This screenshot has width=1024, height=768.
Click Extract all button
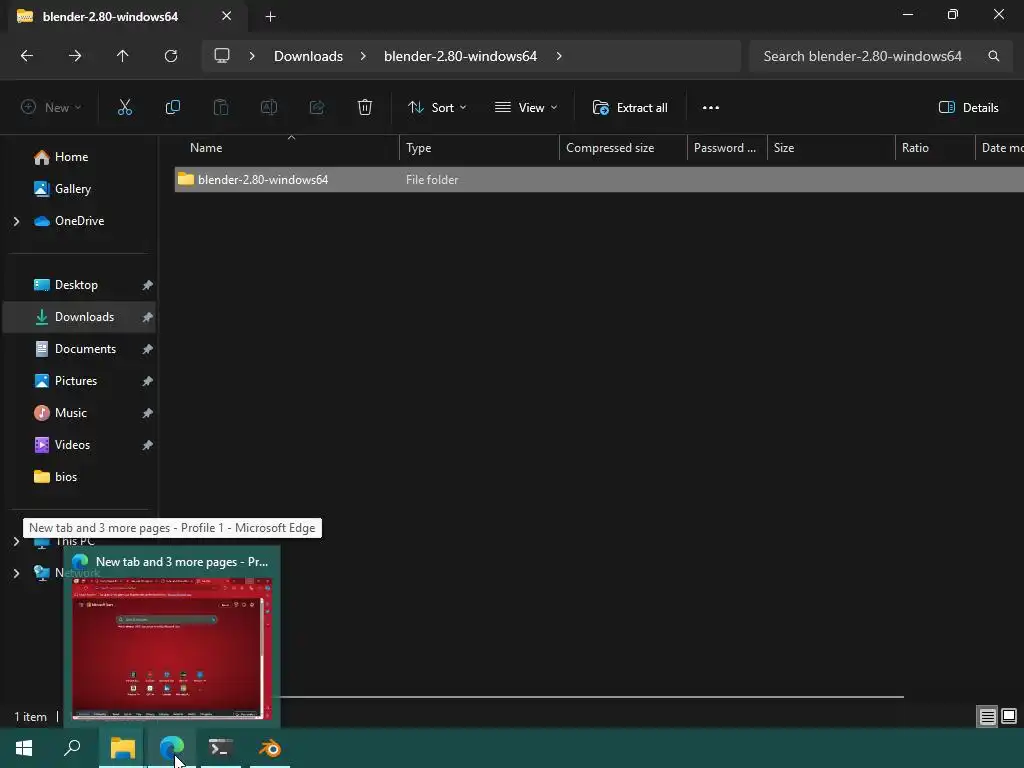[630, 108]
